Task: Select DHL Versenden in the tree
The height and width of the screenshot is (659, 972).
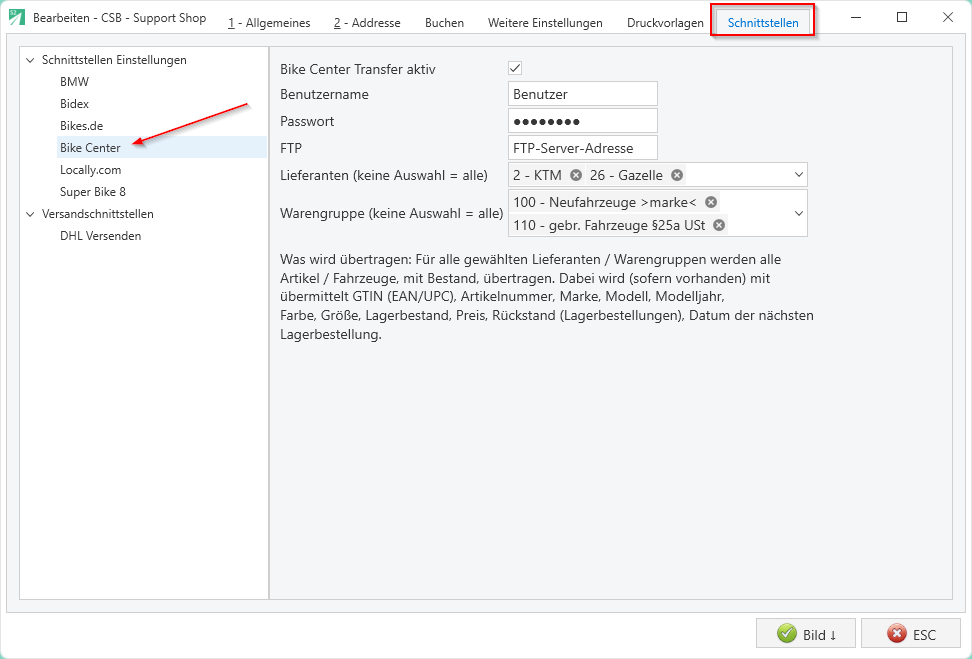Action: click(100, 236)
